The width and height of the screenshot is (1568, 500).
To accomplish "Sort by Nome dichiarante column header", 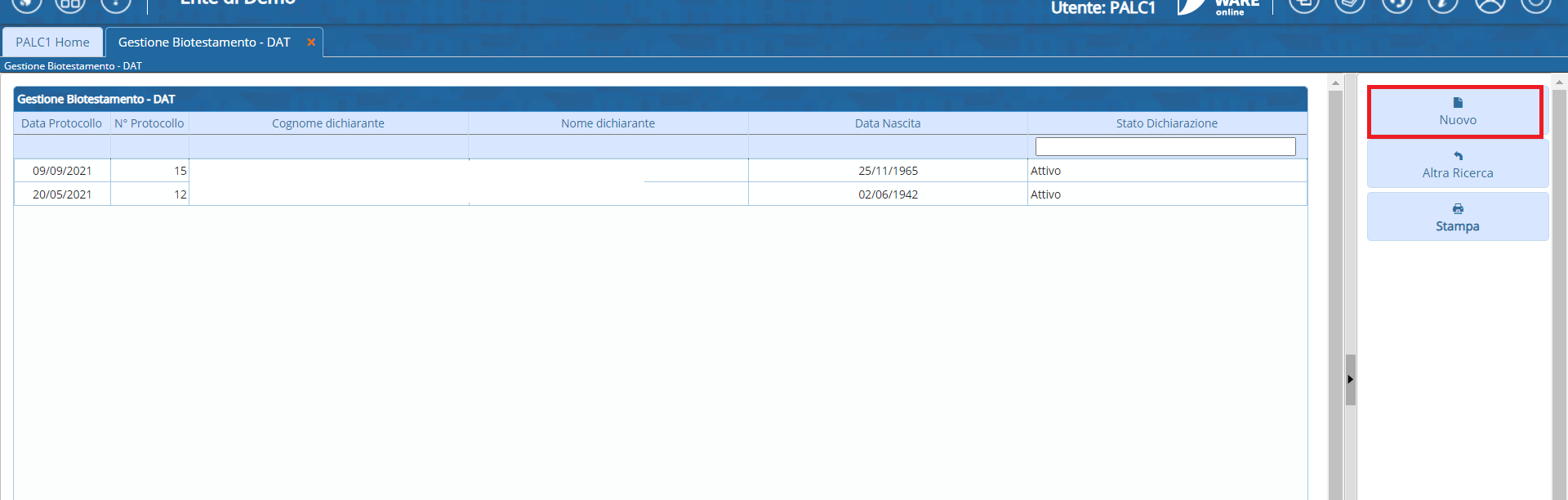I will click(608, 123).
